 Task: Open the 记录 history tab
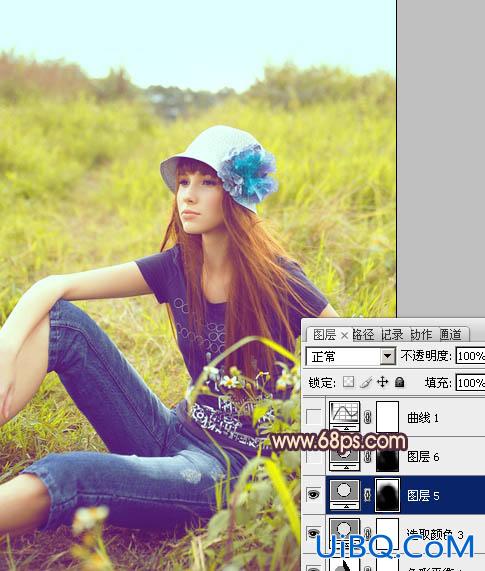coord(393,334)
